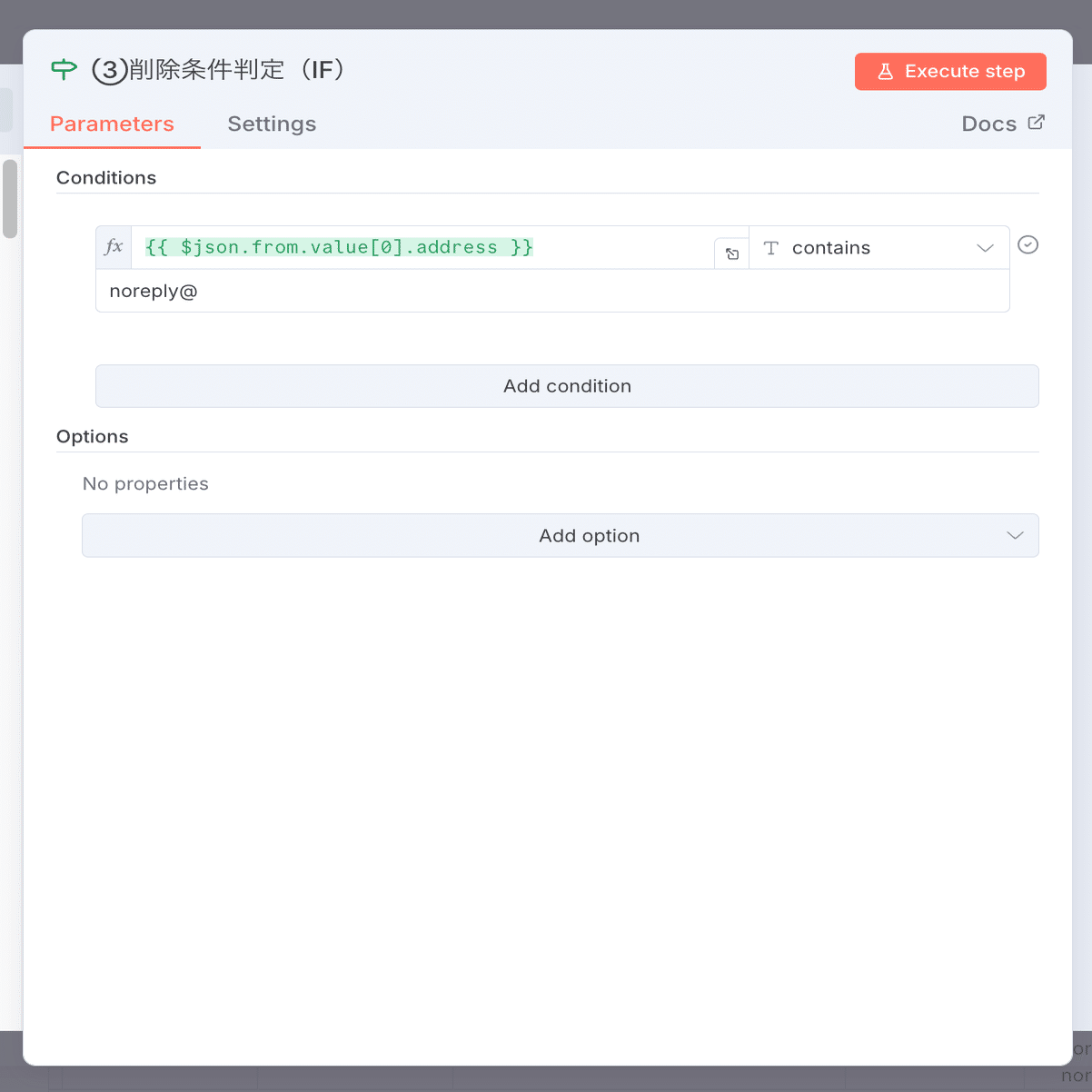Click the Execute step button
This screenshot has height=1092, width=1092.
(950, 72)
